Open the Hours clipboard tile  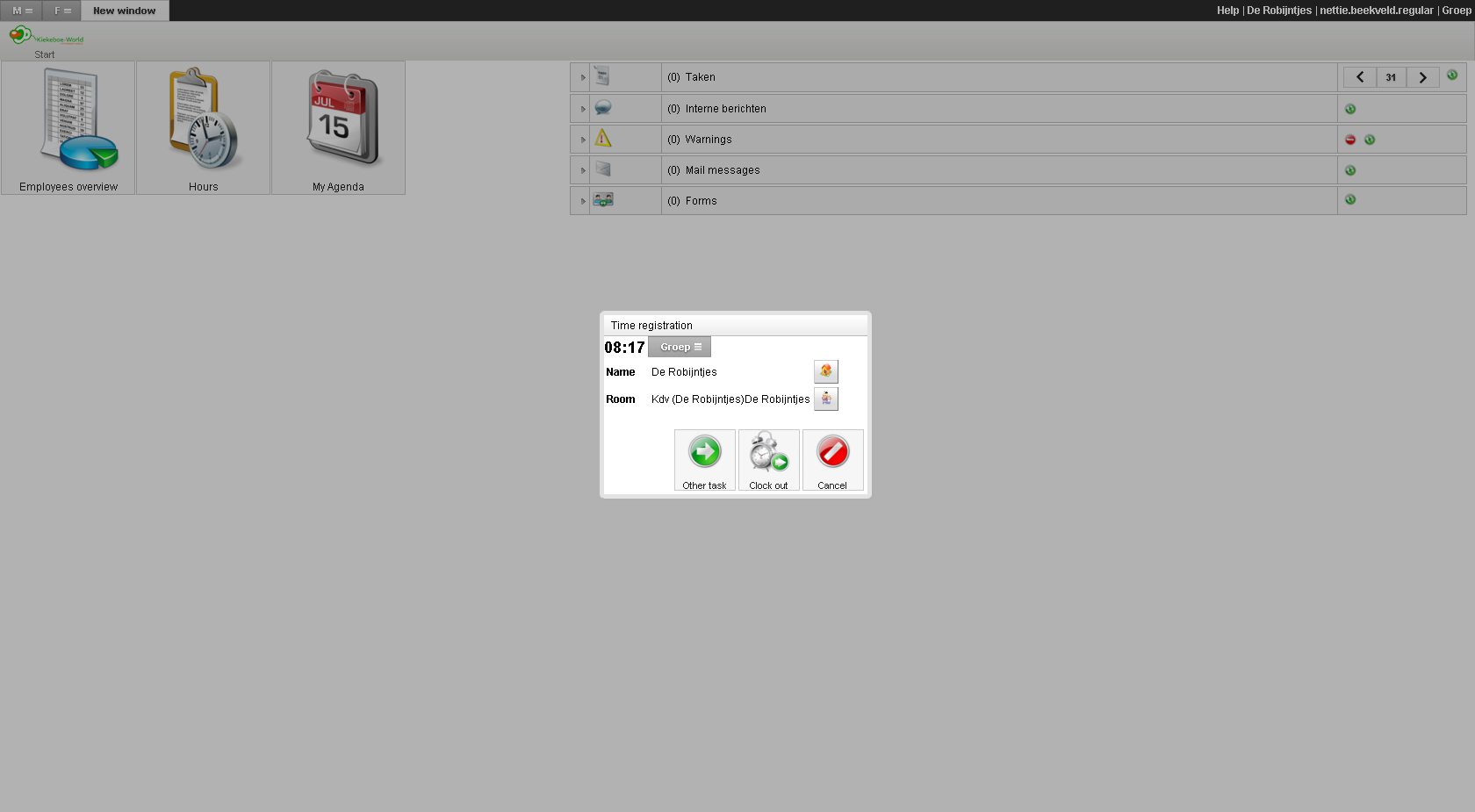pyautogui.click(x=203, y=127)
